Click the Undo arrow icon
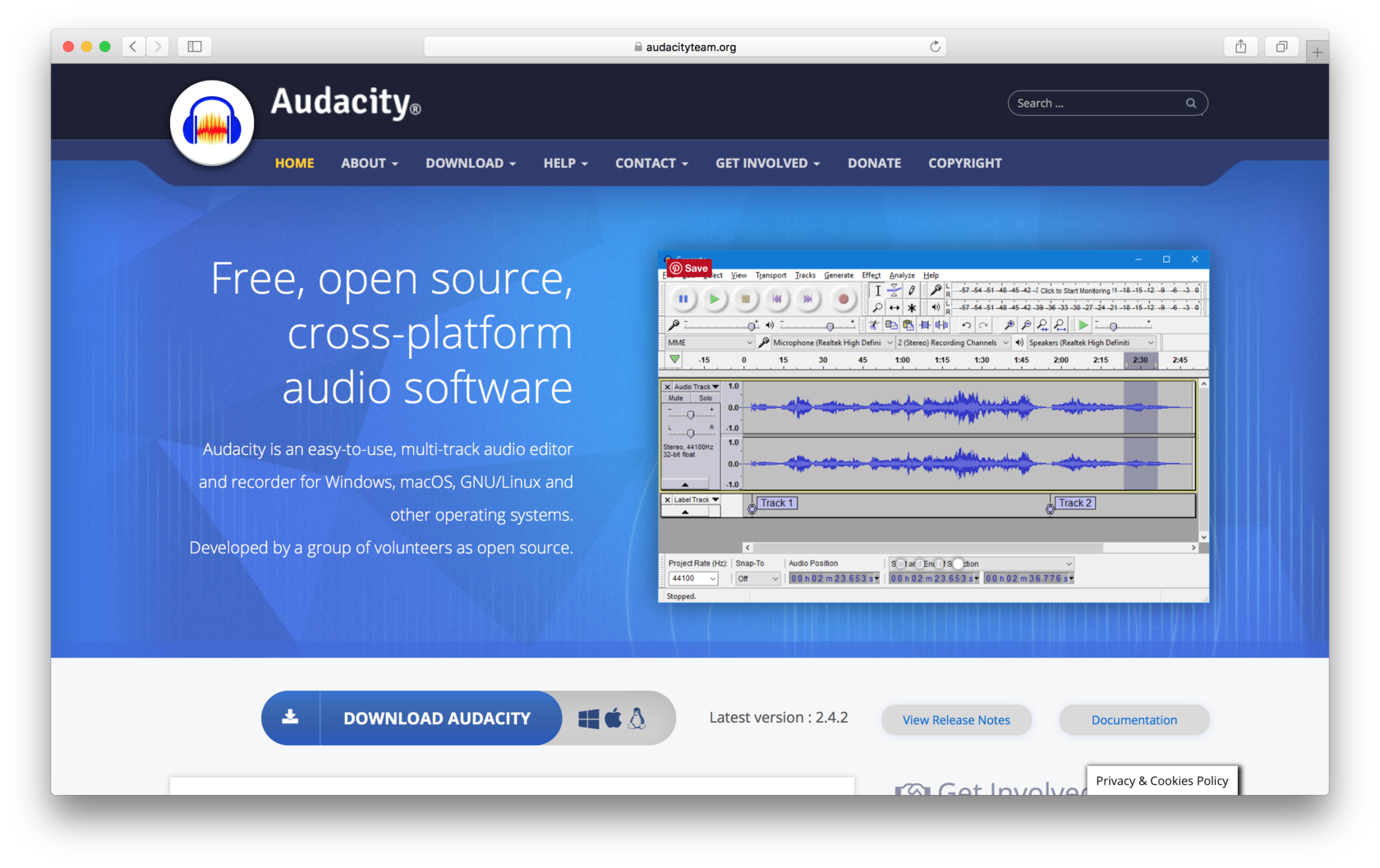This screenshot has height=868, width=1380. click(x=966, y=325)
